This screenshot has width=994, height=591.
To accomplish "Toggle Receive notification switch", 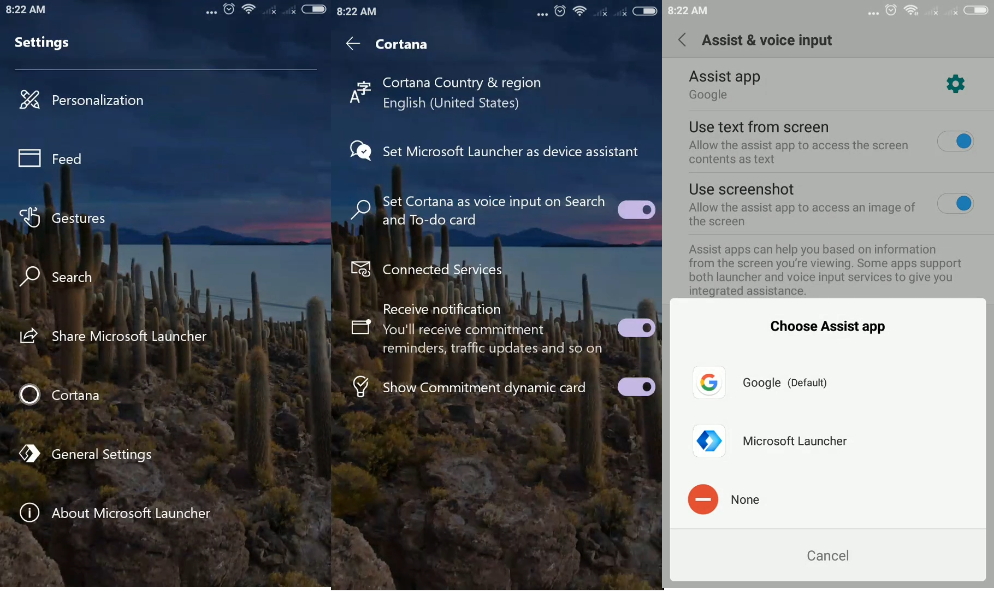I will coord(636,328).
